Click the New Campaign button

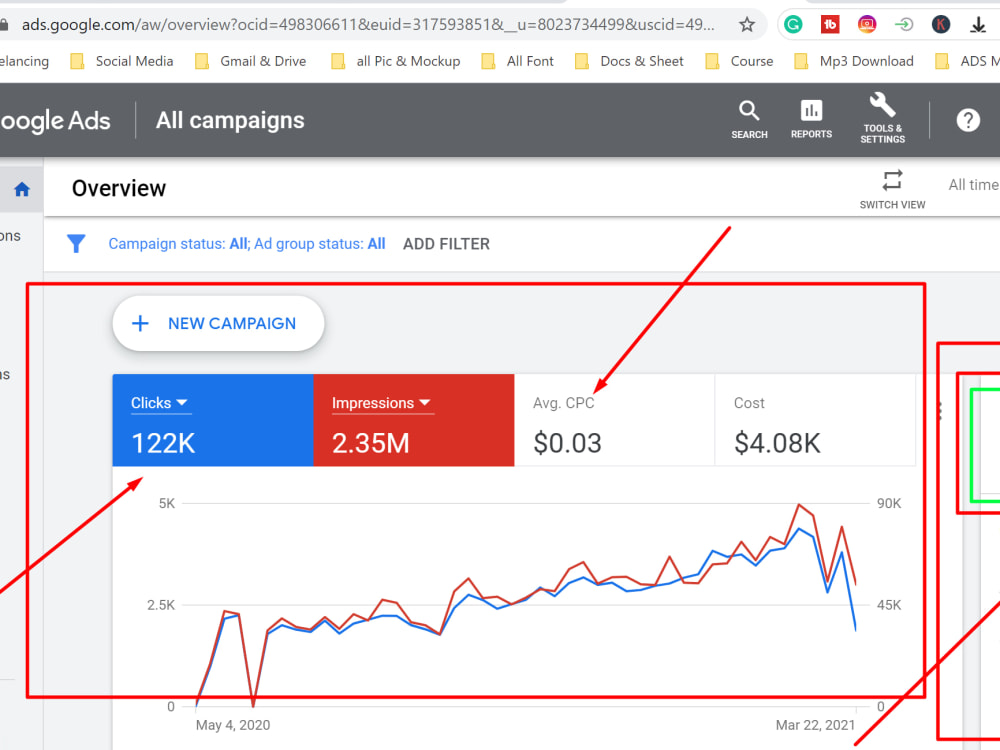coord(218,323)
